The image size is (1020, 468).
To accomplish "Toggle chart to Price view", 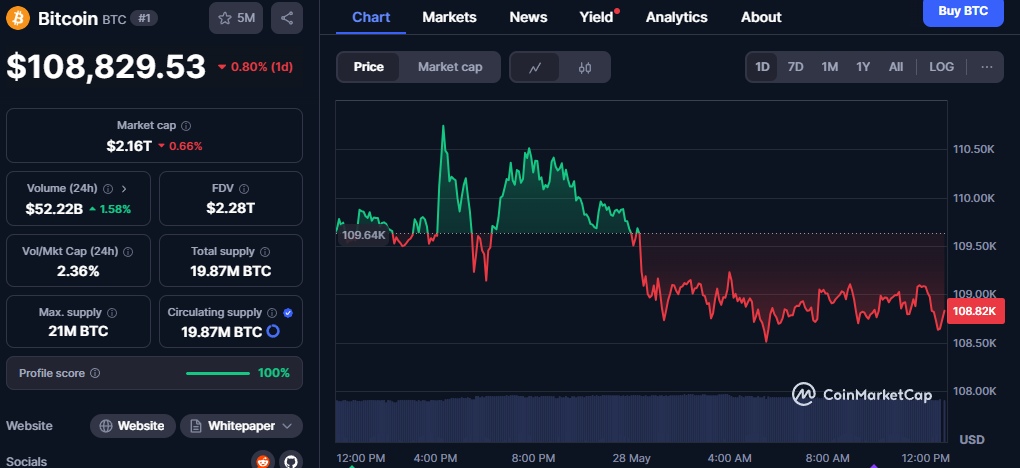I will (x=368, y=67).
